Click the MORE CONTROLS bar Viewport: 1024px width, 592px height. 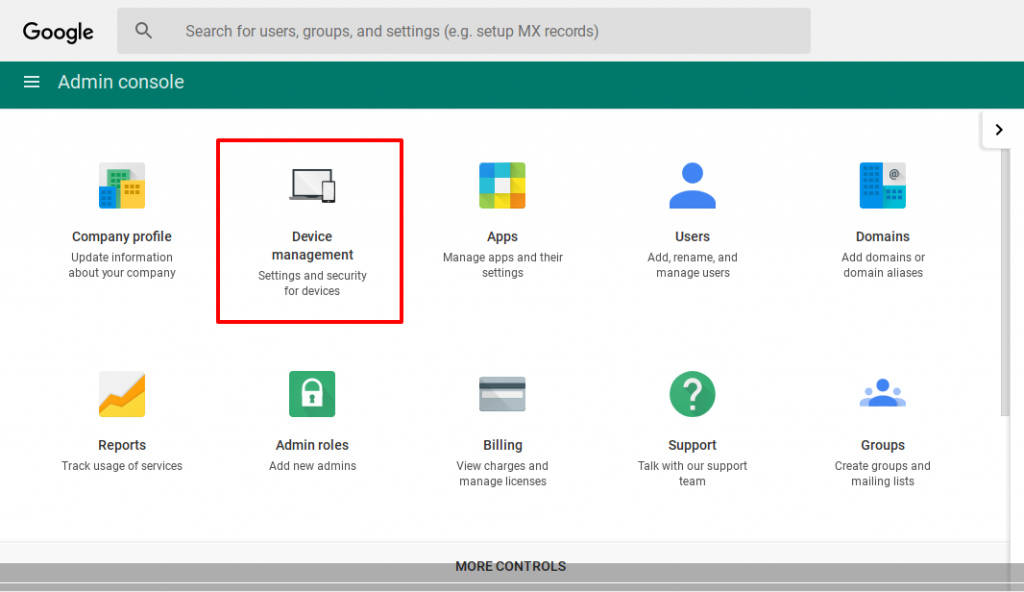click(x=511, y=567)
